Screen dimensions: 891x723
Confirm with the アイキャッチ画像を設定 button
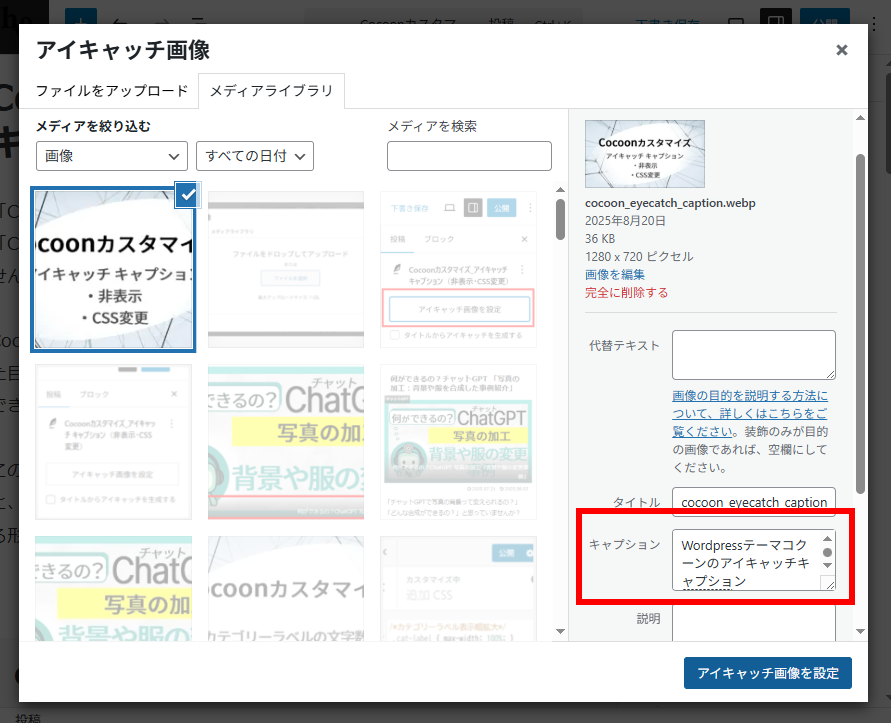point(768,673)
